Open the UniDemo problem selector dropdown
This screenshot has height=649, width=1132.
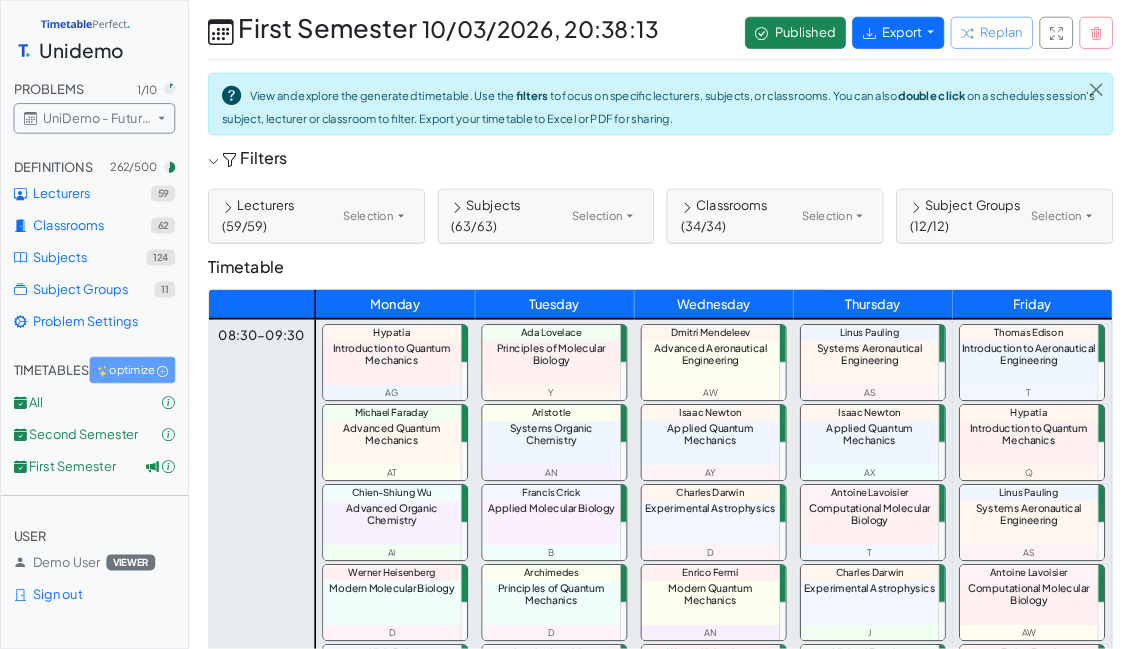coord(94,118)
